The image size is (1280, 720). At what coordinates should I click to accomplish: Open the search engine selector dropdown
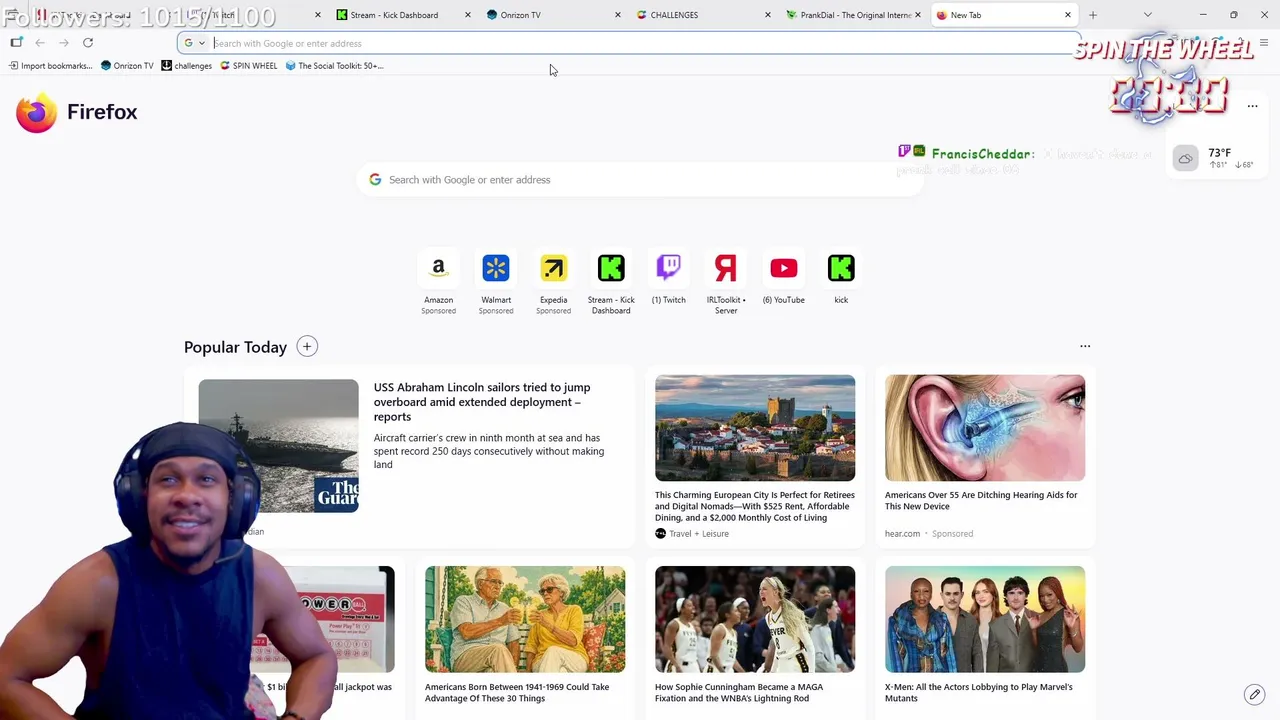(194, 43)
